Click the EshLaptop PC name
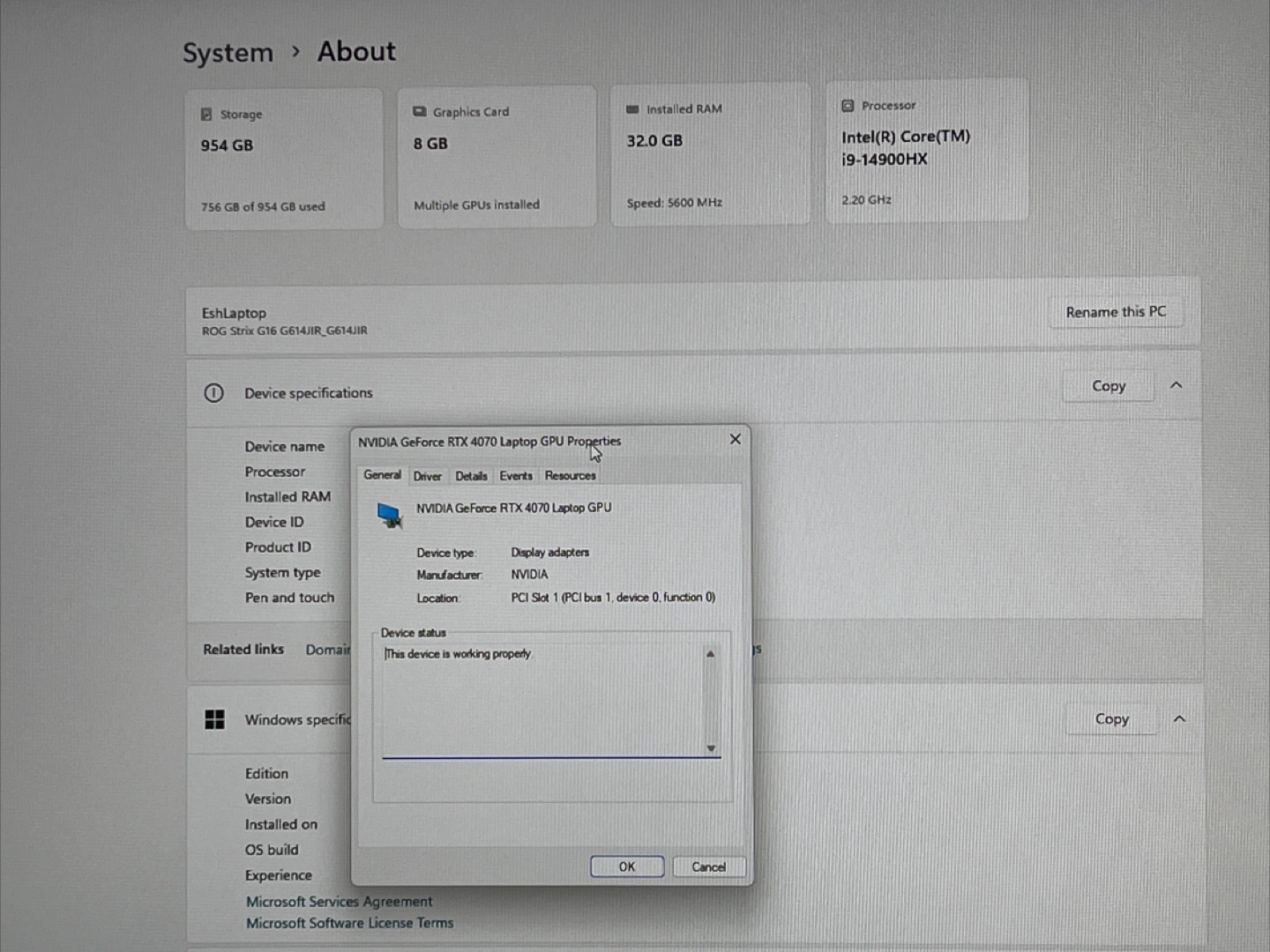The width and height of the screenshot is (1270, 952). 234,313
